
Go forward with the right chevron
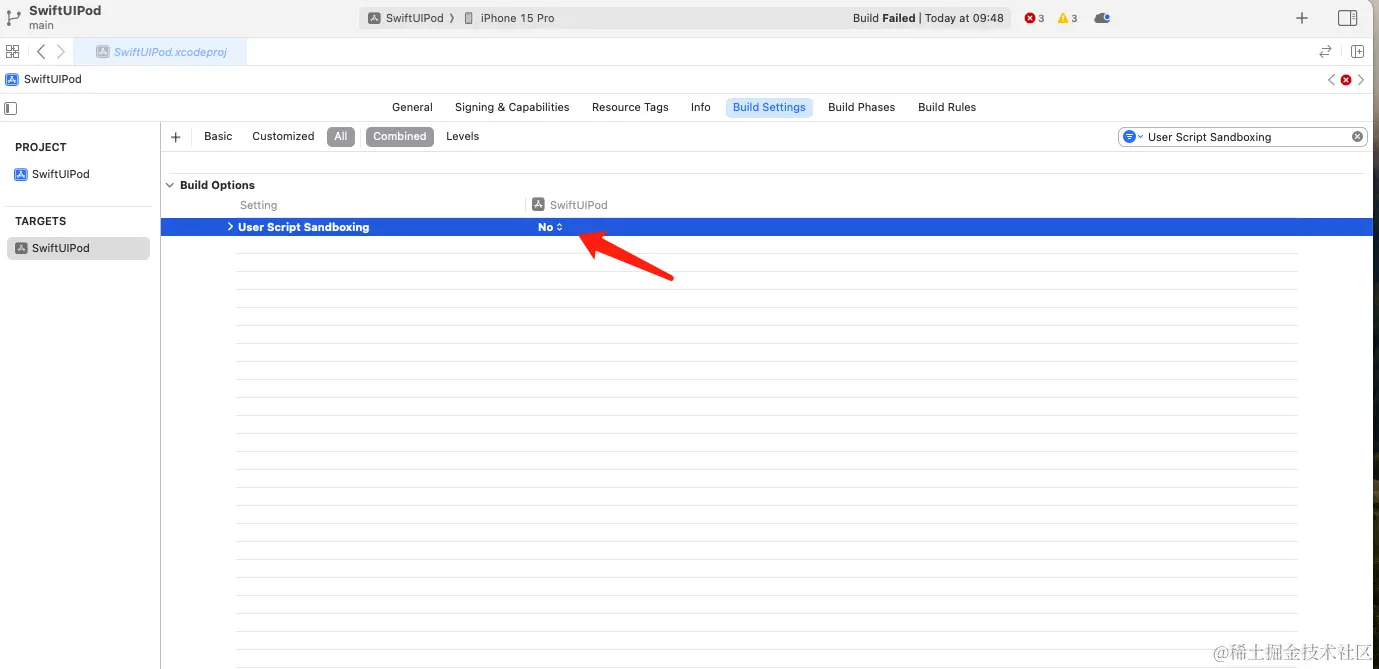point(61,51)
